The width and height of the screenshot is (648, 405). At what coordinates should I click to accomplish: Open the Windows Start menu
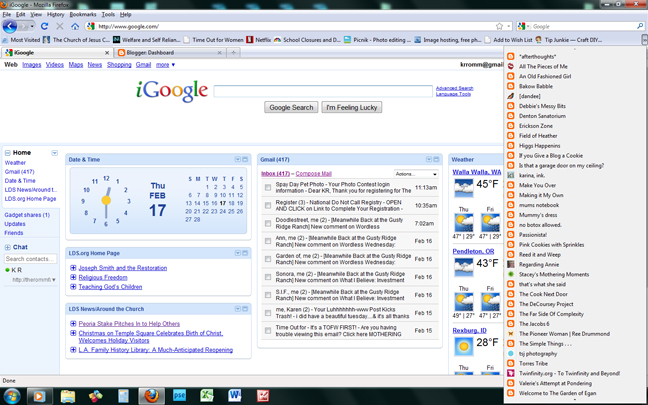11,396
